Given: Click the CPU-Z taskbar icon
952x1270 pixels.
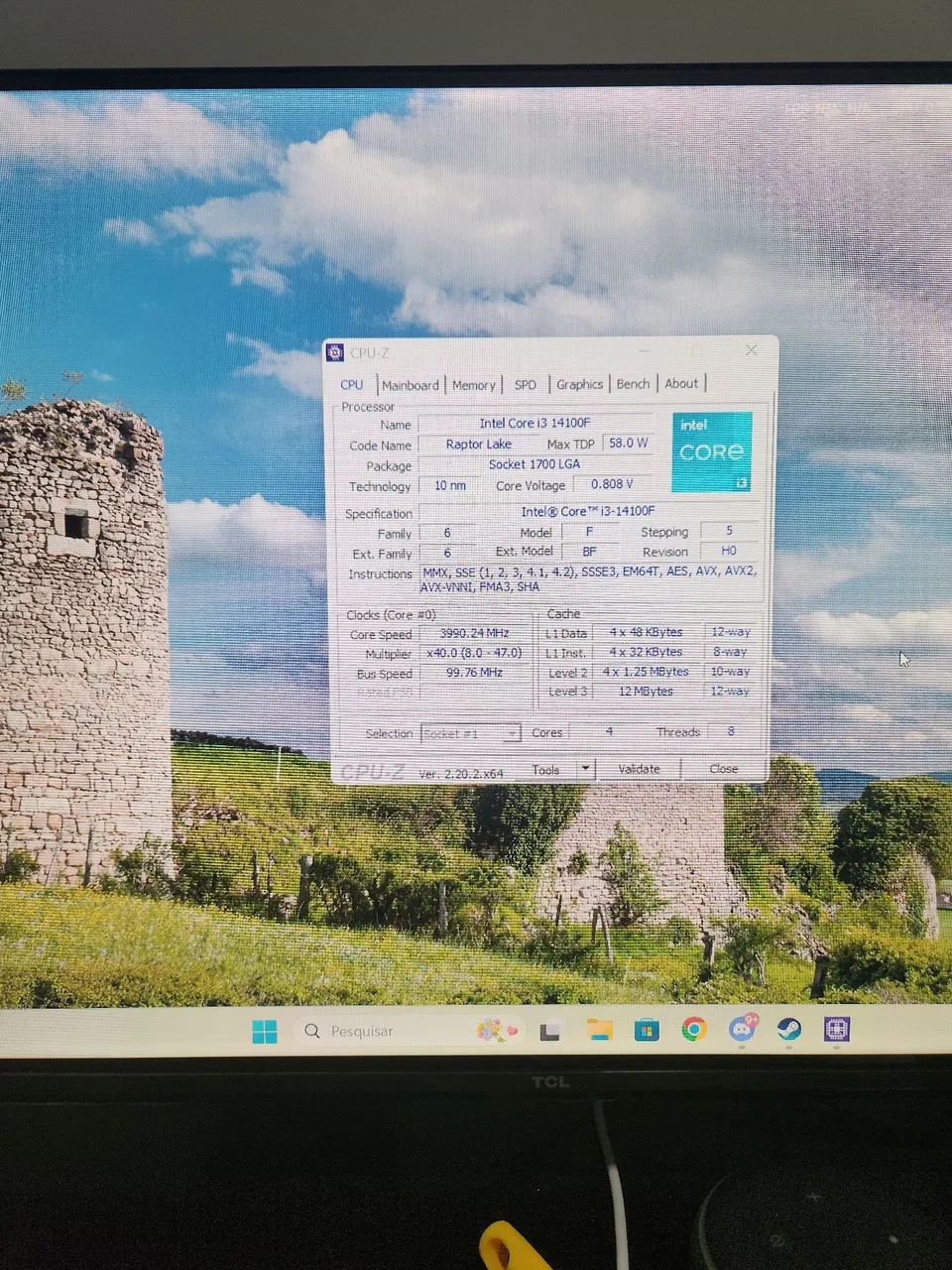Looking at the screenshot, I should [x=836, y=1029].
